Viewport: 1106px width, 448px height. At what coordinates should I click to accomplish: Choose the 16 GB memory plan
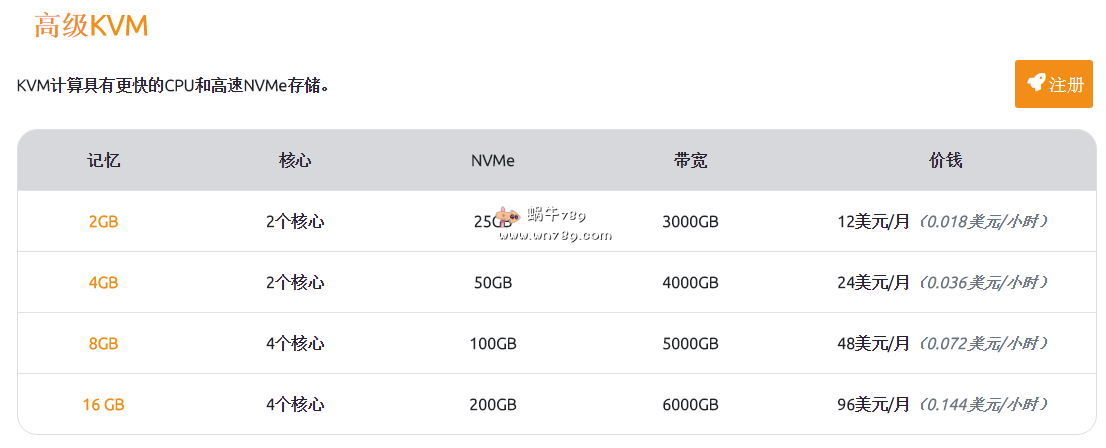click(103, 405)
